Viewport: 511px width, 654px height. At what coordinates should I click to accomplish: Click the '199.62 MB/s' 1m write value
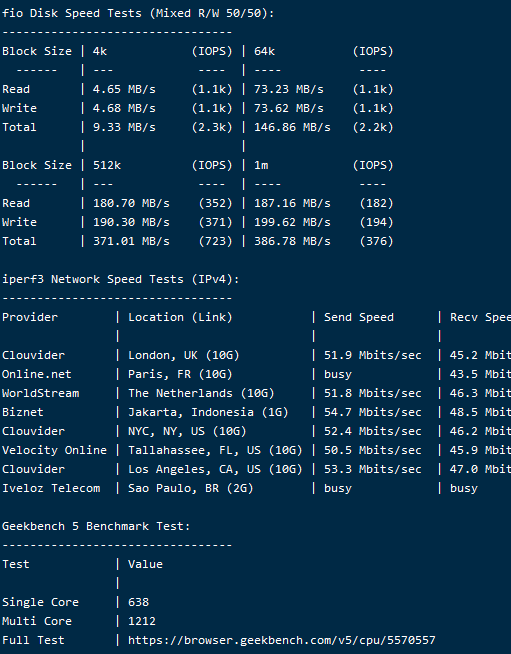click(x=292, y=222)
